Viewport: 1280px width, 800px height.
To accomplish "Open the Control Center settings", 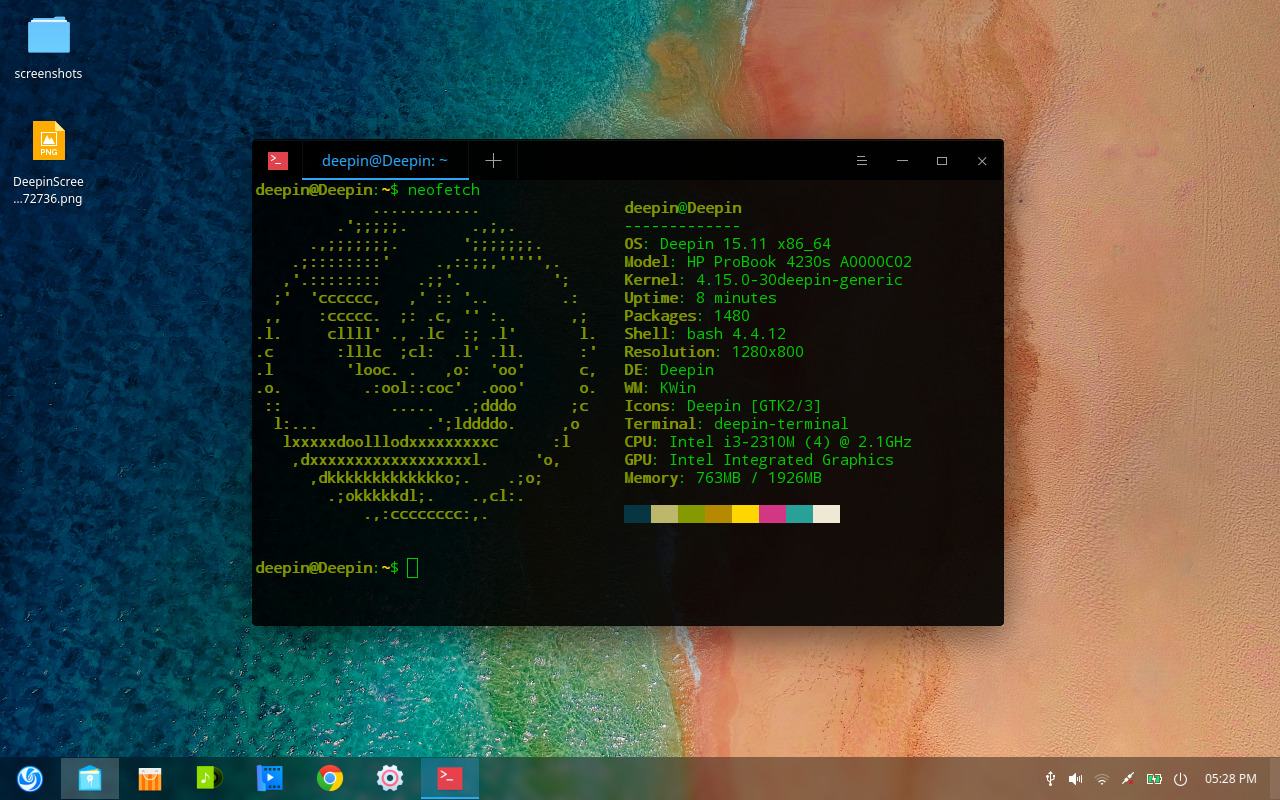I will tap(389, 778).
